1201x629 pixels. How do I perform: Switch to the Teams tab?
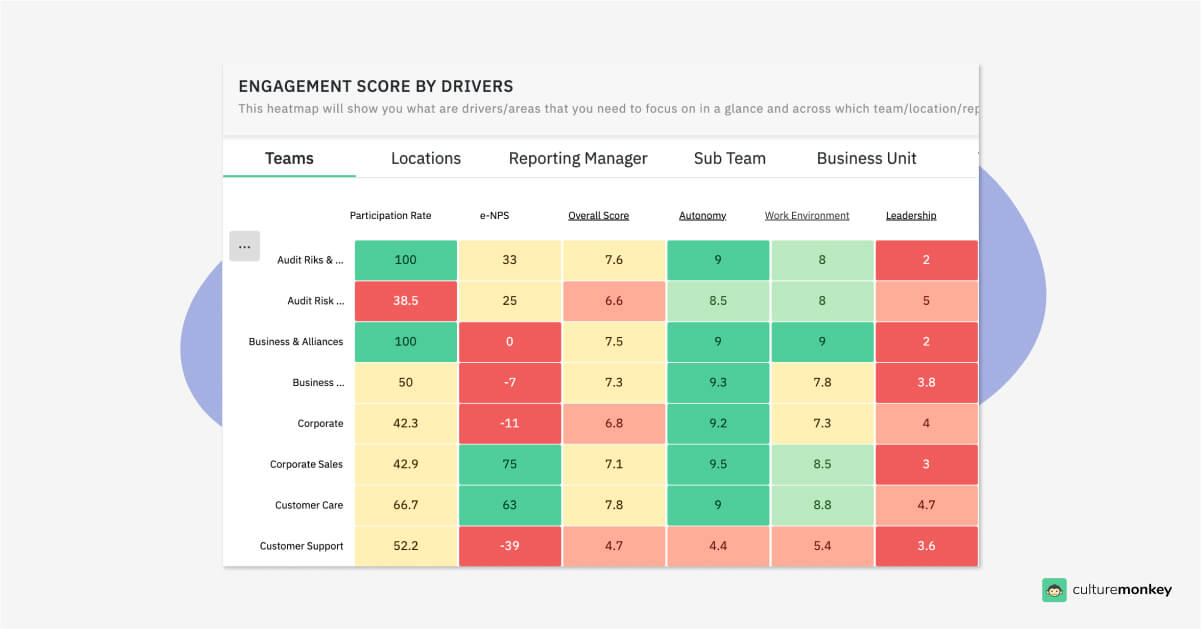pos(289,158)
